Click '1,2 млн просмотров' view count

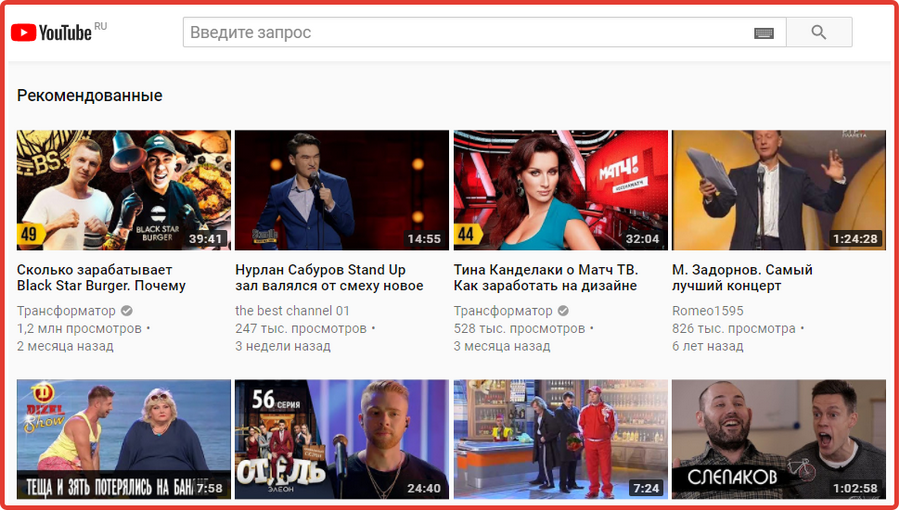pos(79,328)
